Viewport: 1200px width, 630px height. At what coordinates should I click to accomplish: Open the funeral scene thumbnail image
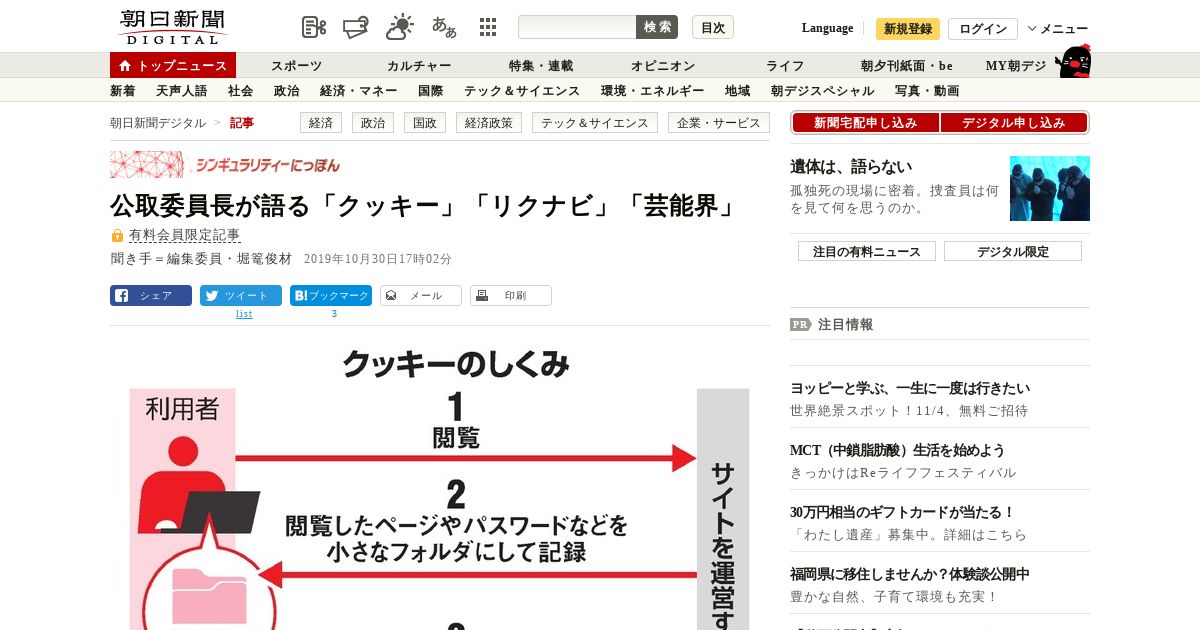coord(1049,188)
